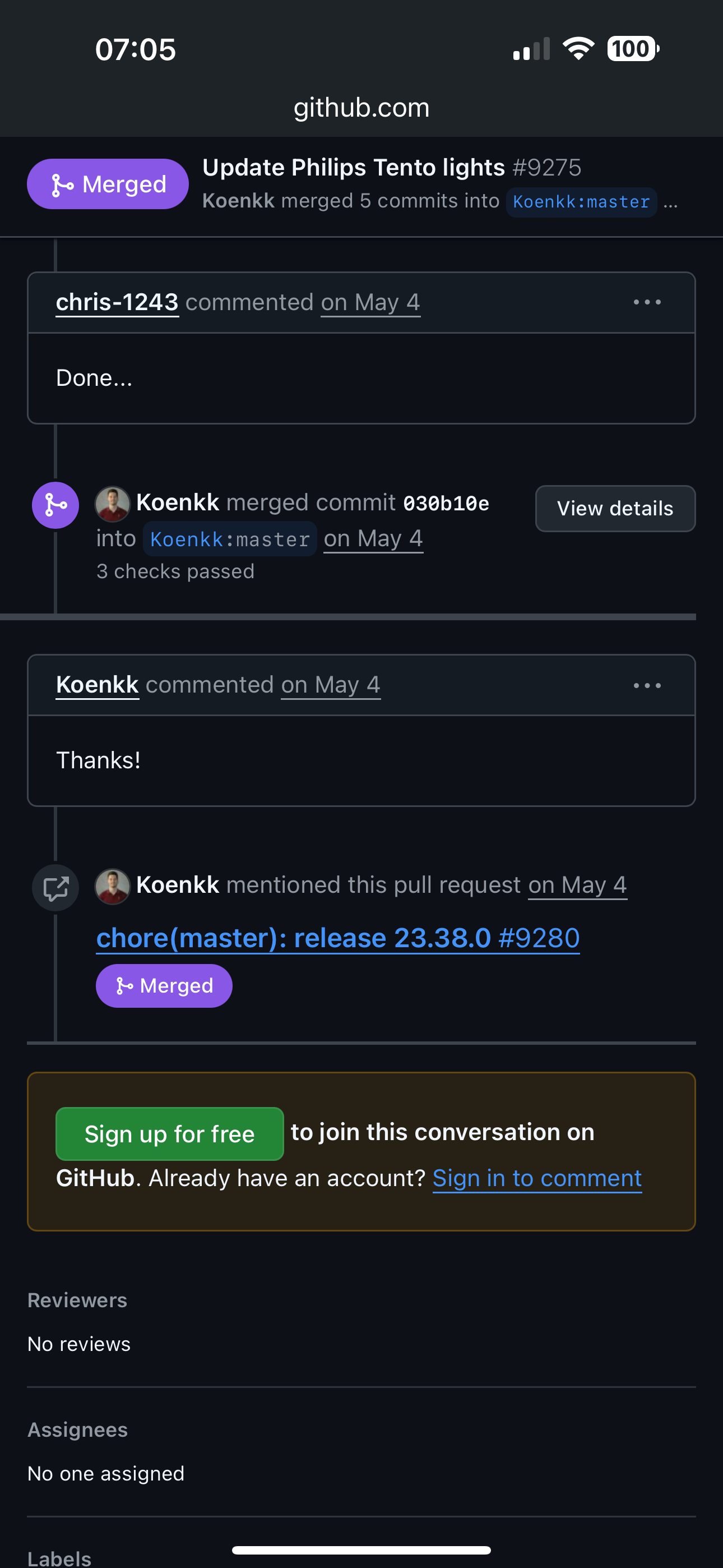Tap the github.com address bar
The image size is (723, 1568).
tap(361, 108)
